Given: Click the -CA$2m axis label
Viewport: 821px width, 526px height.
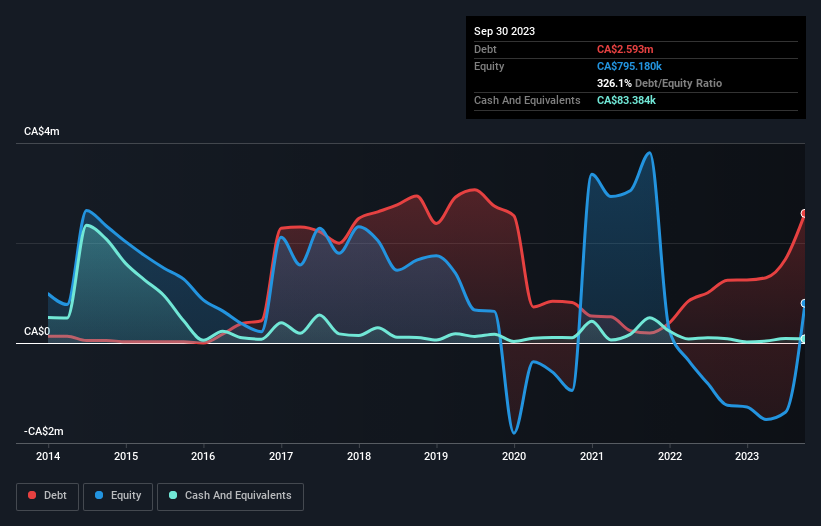Looking at the screenshot, I should [44, 431].
